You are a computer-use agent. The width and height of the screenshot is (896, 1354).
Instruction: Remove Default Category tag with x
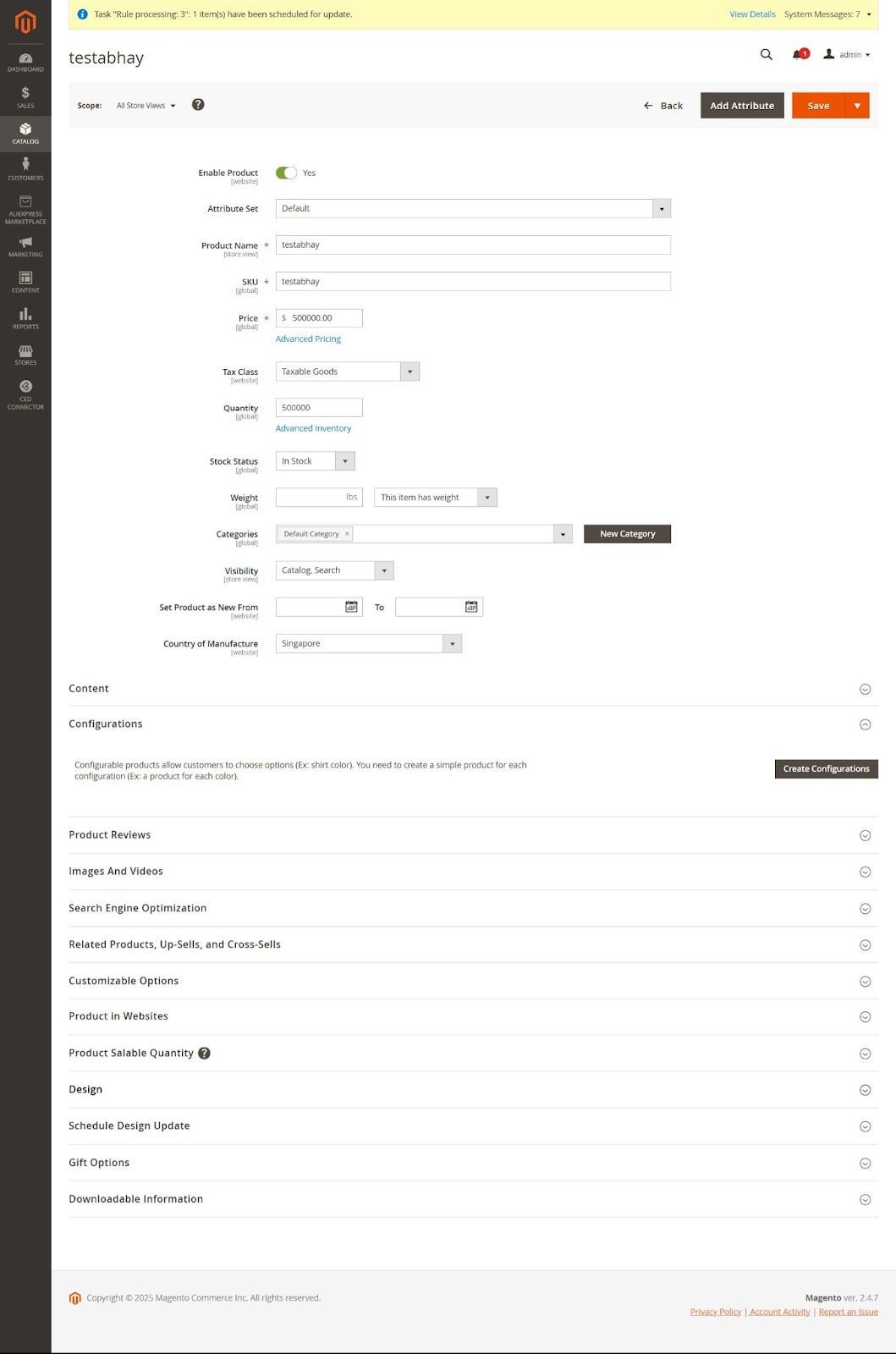pyautogui.click(x=347, y=534)
